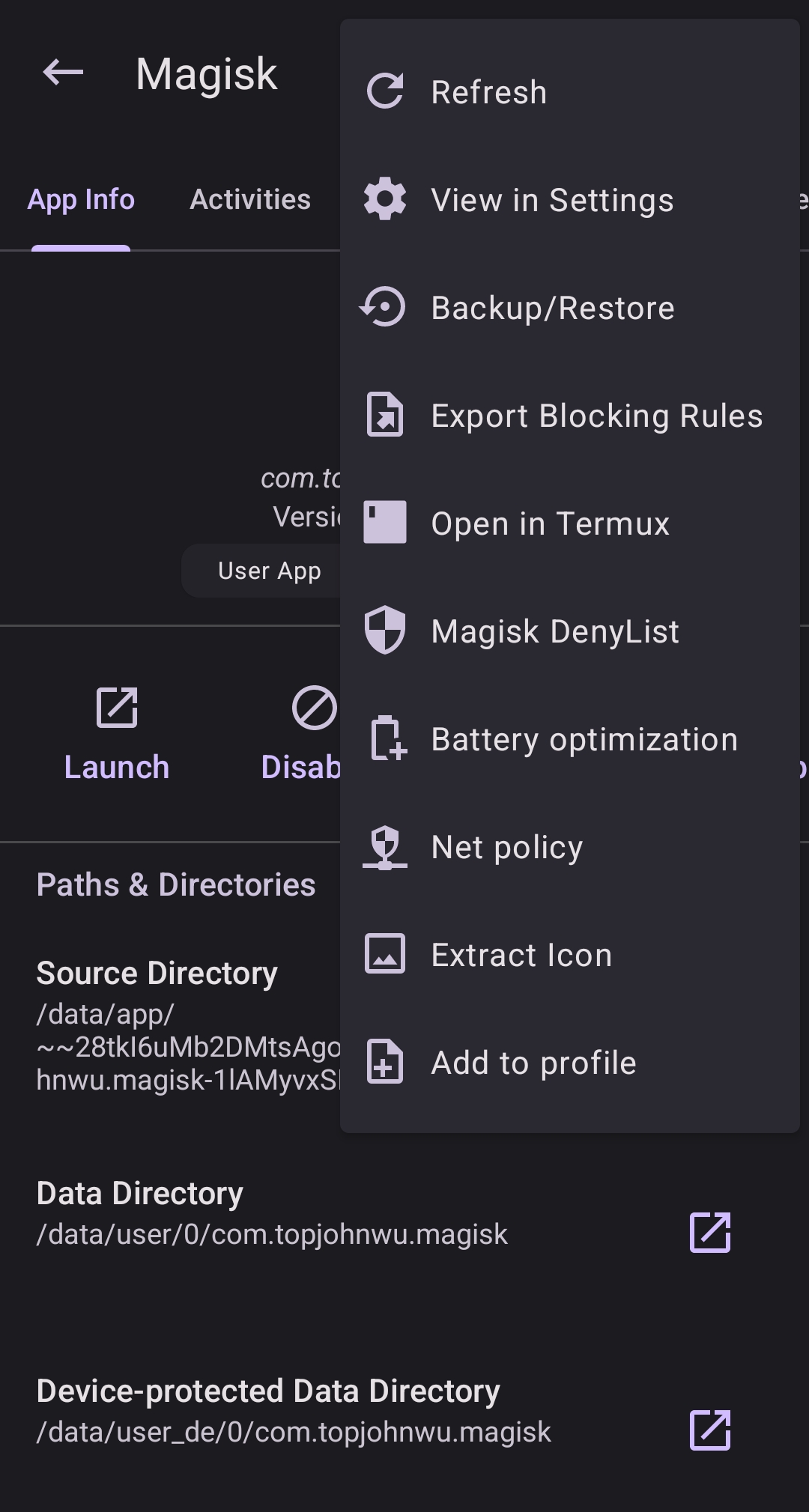Click the Add to profile document icon
Viewport: 809px width, 1512px height.
pos(384,1061)
